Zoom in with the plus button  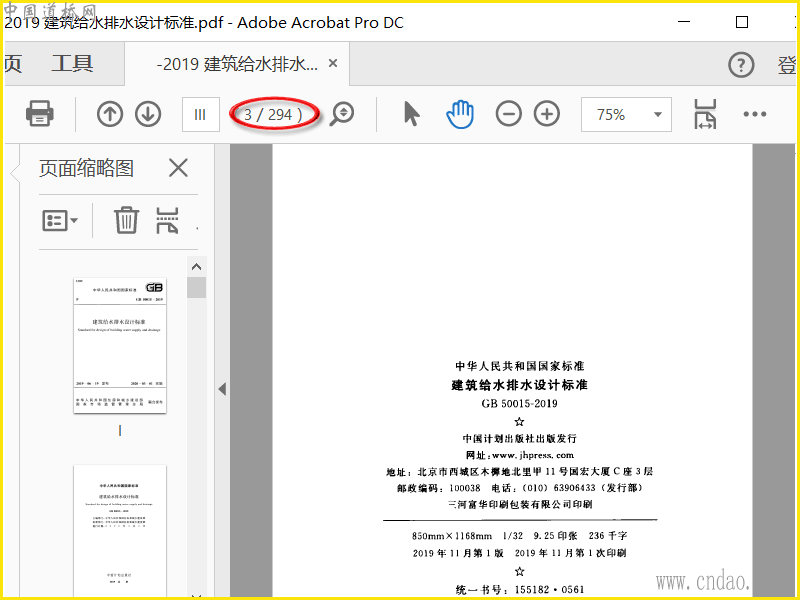point(547,114)
